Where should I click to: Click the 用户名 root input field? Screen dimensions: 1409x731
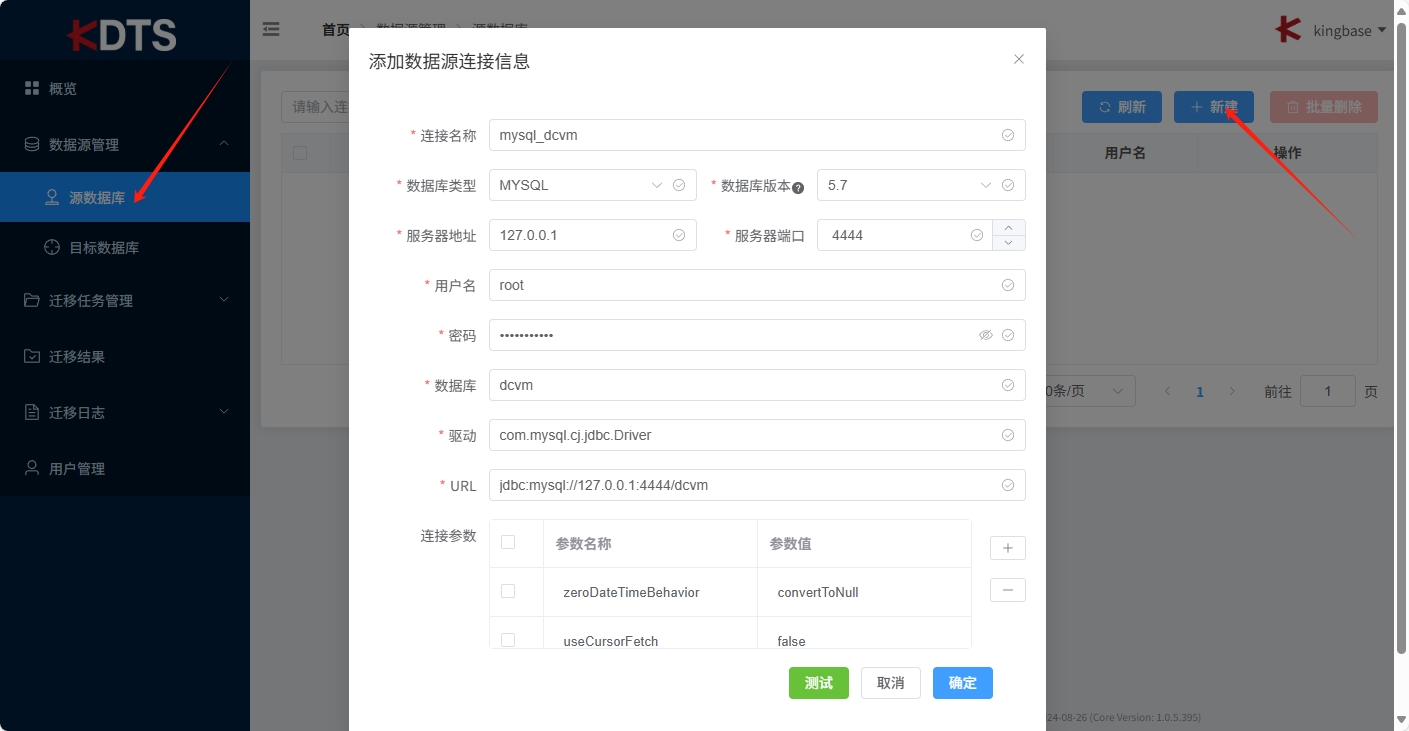tap(757, 285)
